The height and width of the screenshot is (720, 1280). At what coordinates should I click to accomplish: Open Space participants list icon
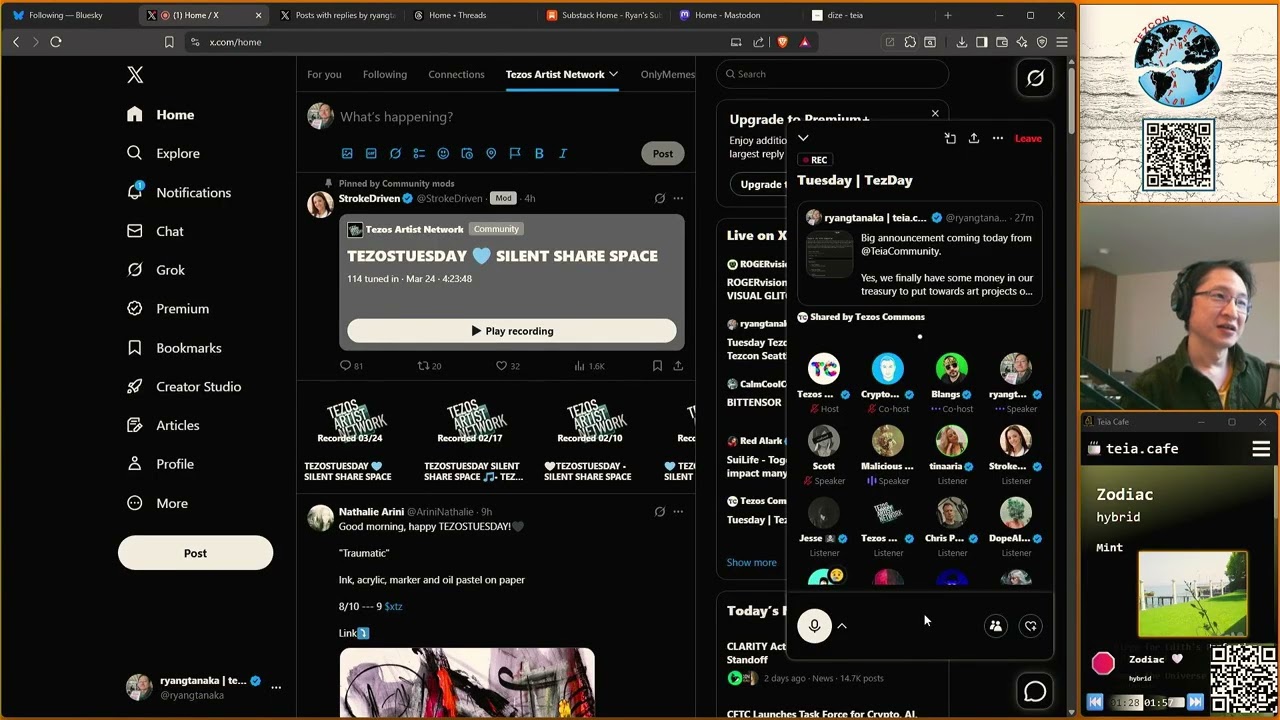995,626
